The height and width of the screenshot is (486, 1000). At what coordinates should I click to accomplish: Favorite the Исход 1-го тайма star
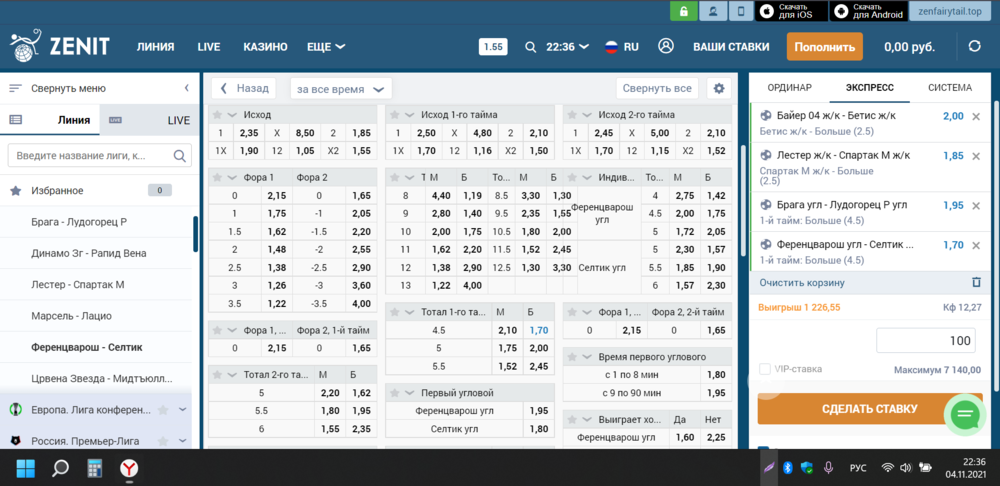pyautogui.click(x=394, y=115)
